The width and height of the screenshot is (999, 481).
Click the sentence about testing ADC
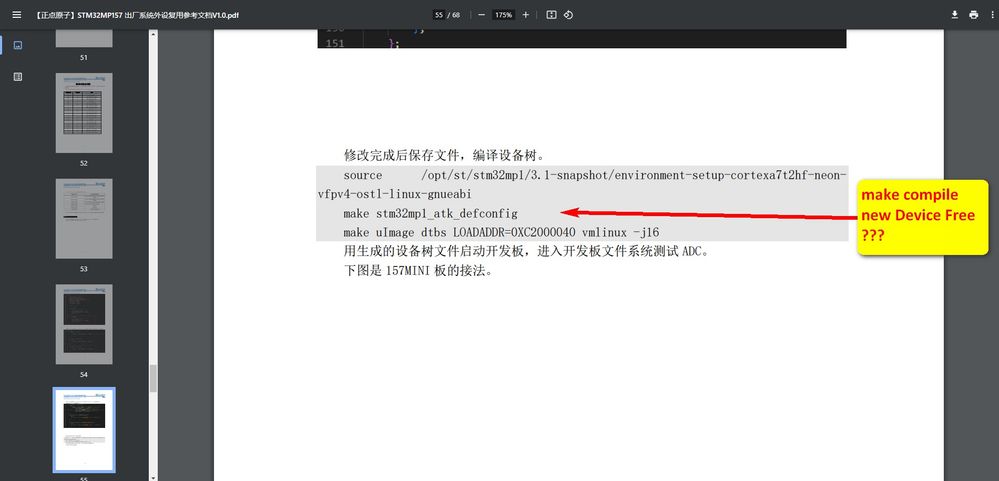[x=526, y=251]
